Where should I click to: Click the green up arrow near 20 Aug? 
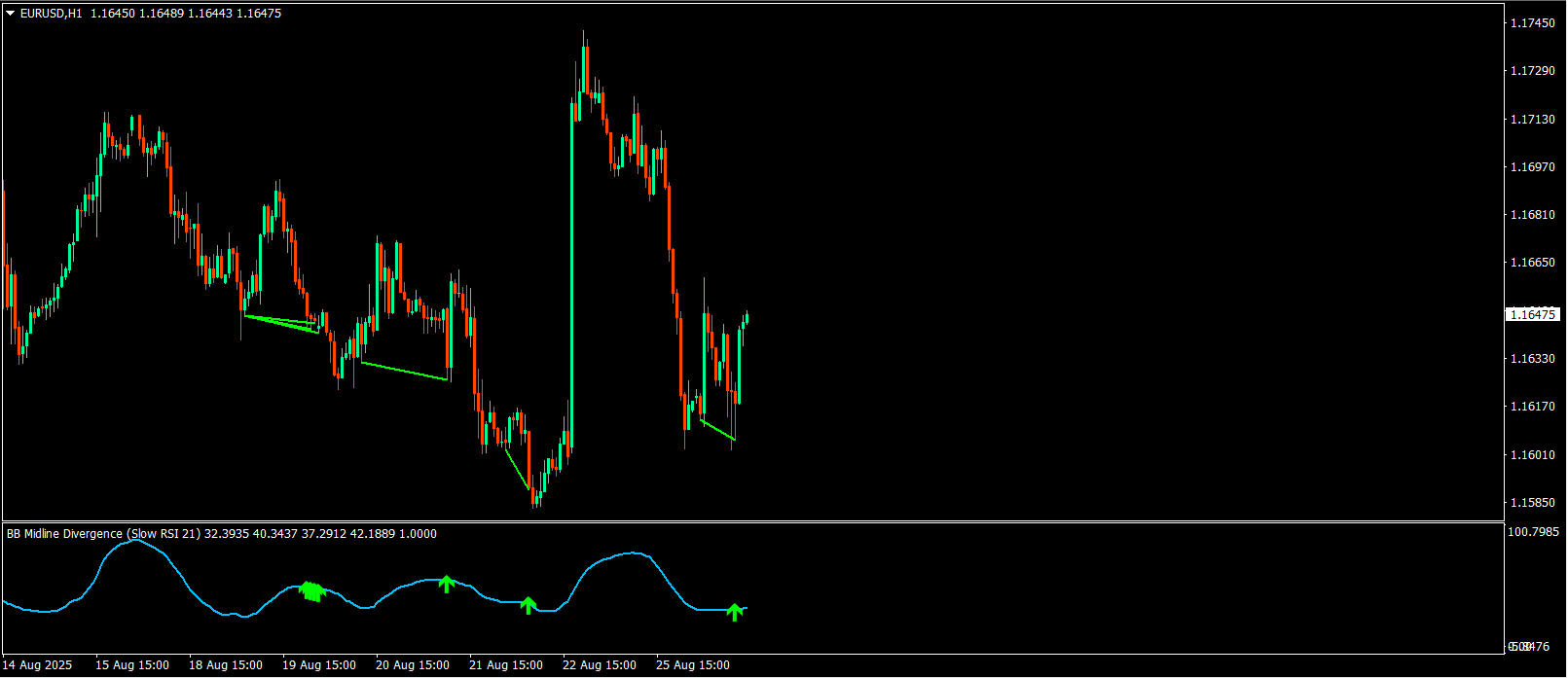[446, 584]
